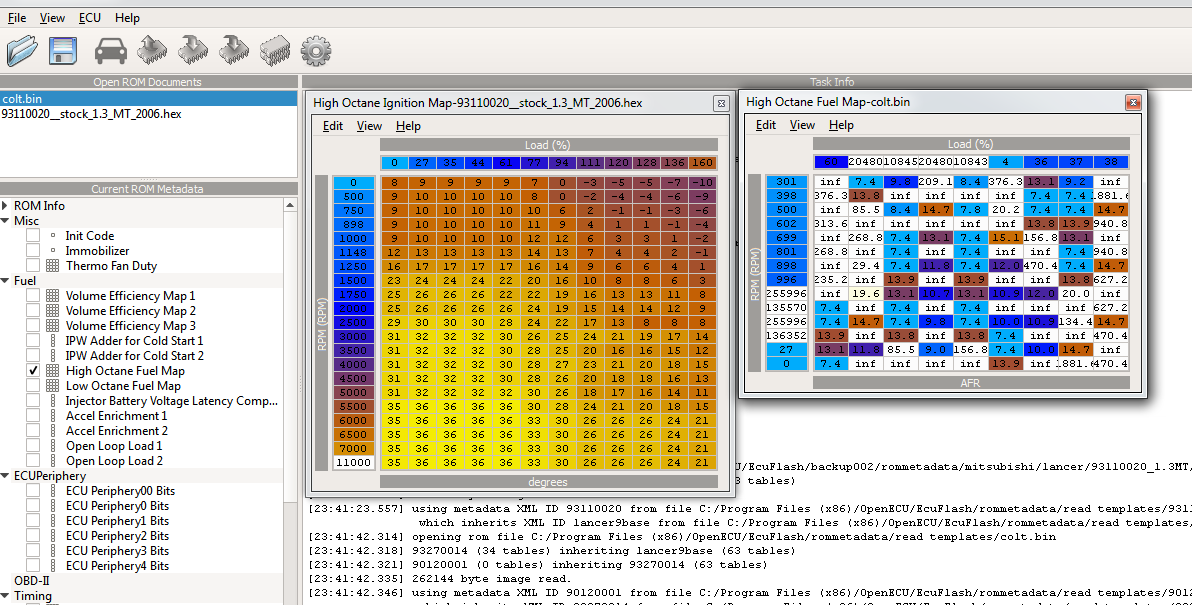Select 93110020__stock_1.3_MT_2006.hex in Open ROM Documents
The height and width of the screenshot is (605, 1192).
point(92,114)
